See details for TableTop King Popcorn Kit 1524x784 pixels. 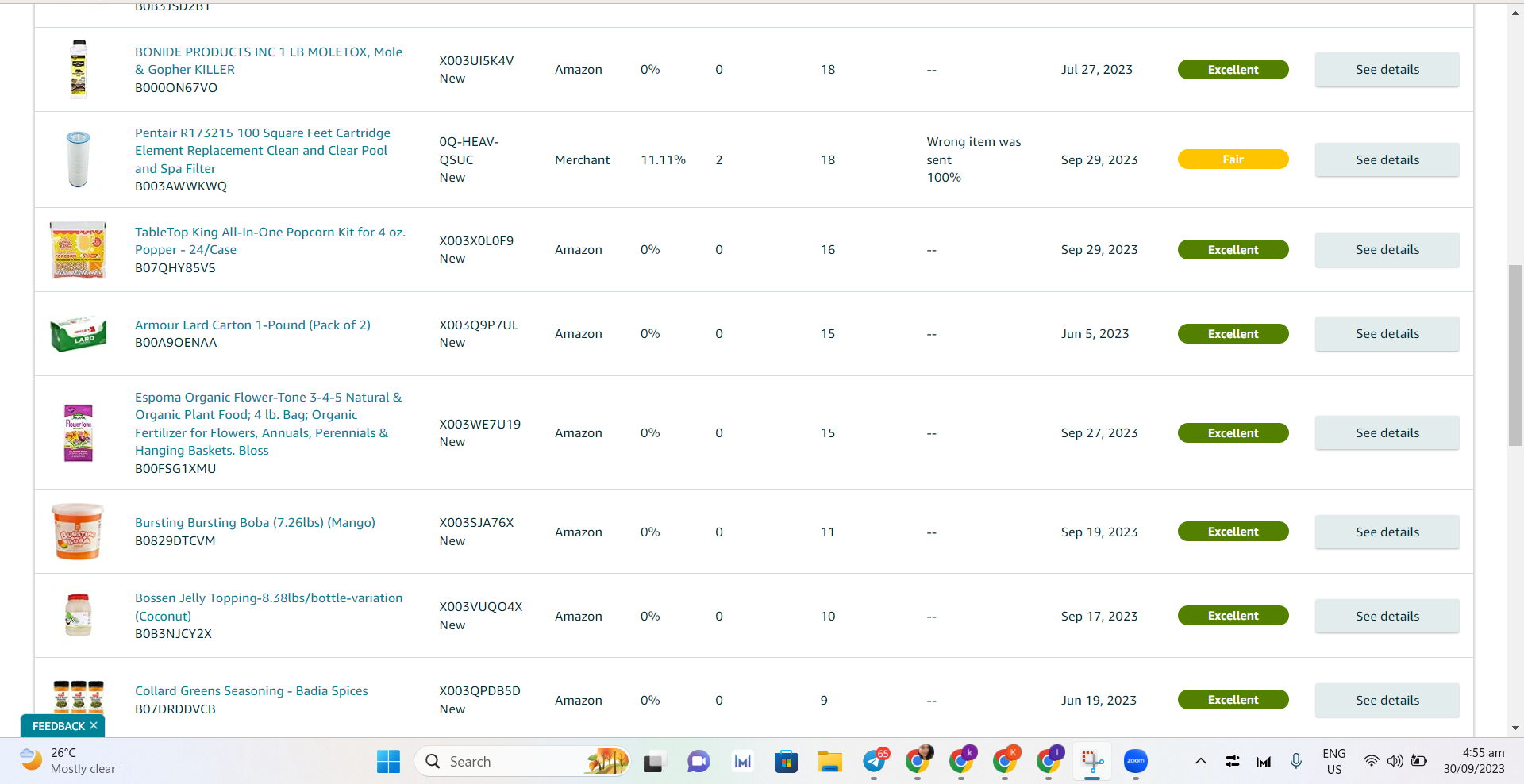pos(1387,250)
